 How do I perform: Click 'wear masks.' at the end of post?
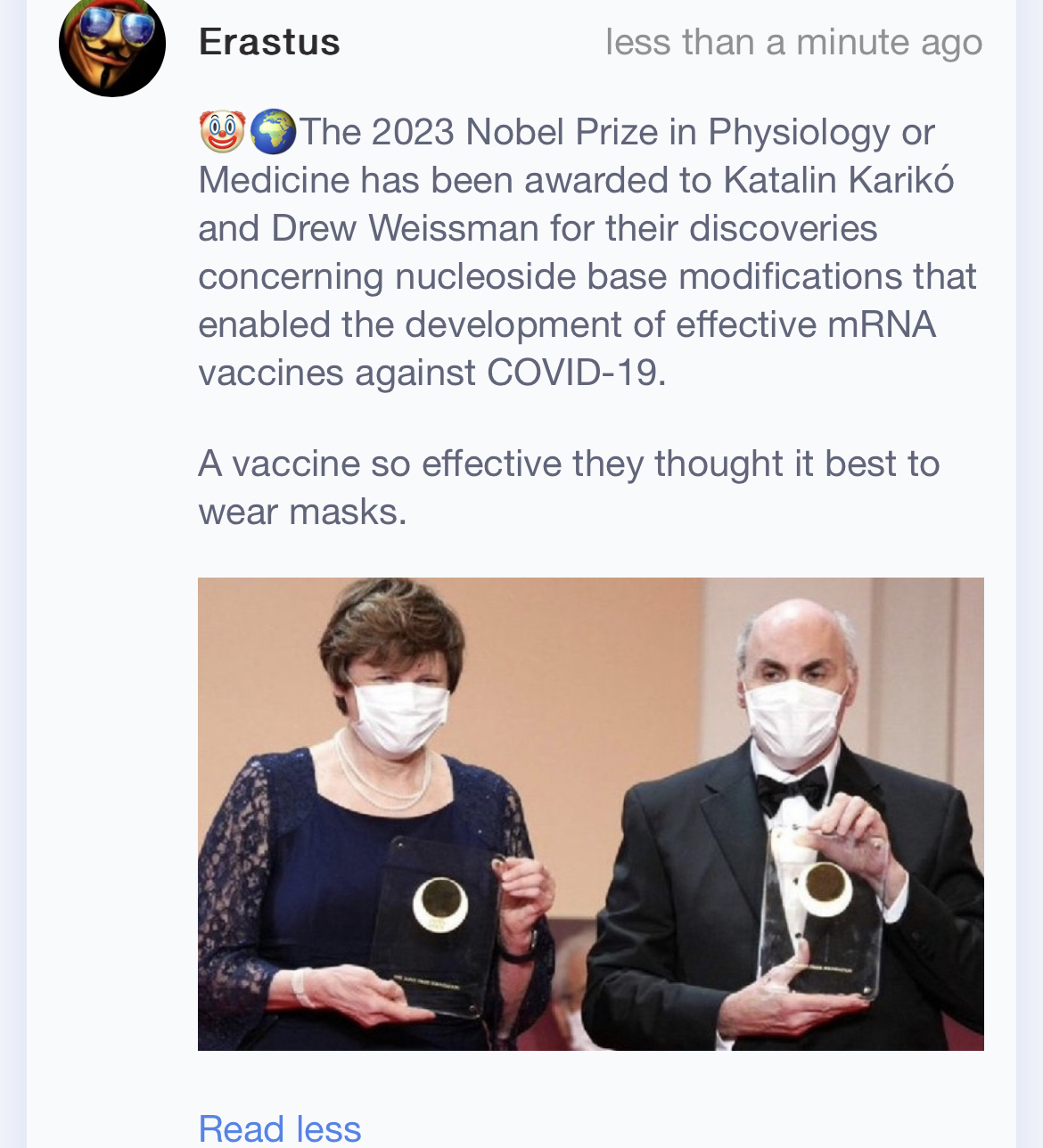point(303,512)
